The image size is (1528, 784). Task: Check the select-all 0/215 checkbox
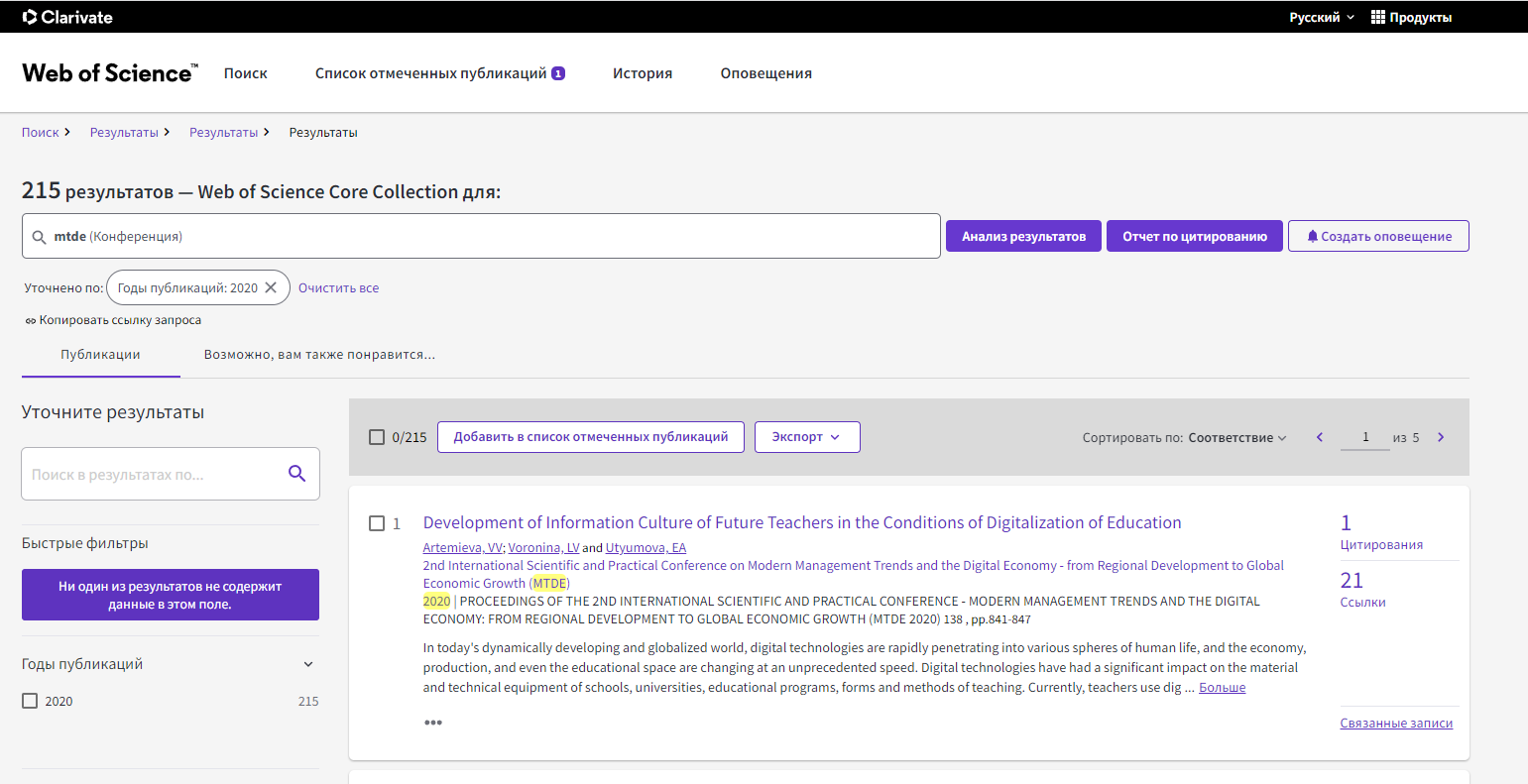point(377,437)
